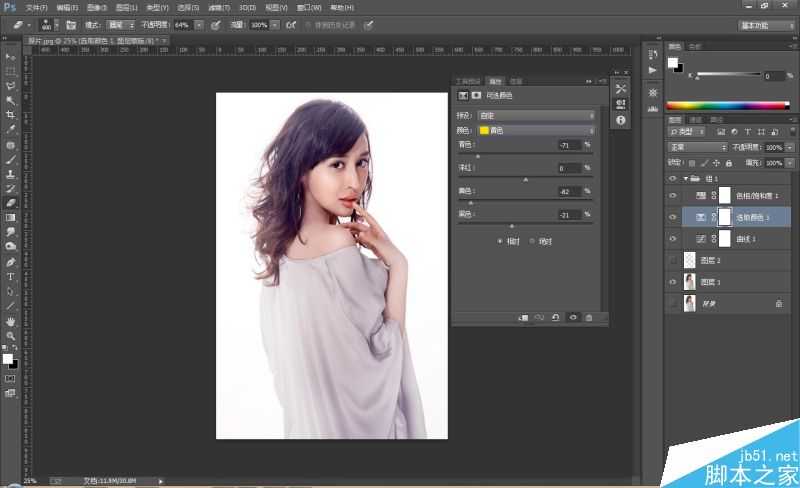Image resolution: width=800 pixels, height=488 pixels.
Task: Select the Horizontal Type tool
Action: (x=11, y=276)
